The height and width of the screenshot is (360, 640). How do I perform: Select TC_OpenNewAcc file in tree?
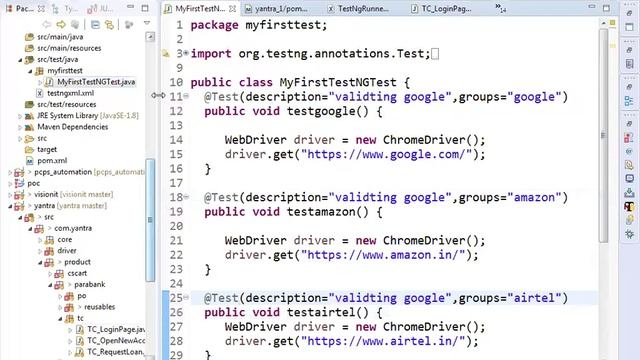116,340
